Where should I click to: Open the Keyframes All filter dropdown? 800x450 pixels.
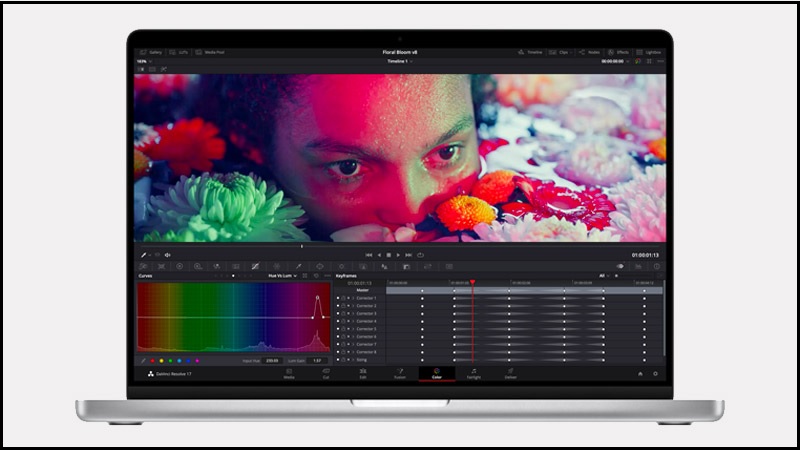[604, 276]
